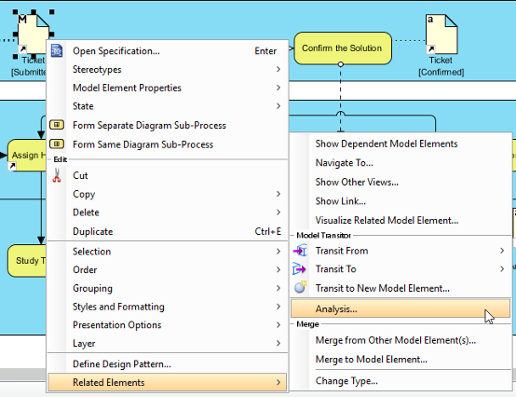The height and width of the screenshot is (397, 516).
Task: Choose Form Same Diagram Sub-Process
Action: point(168,144)
